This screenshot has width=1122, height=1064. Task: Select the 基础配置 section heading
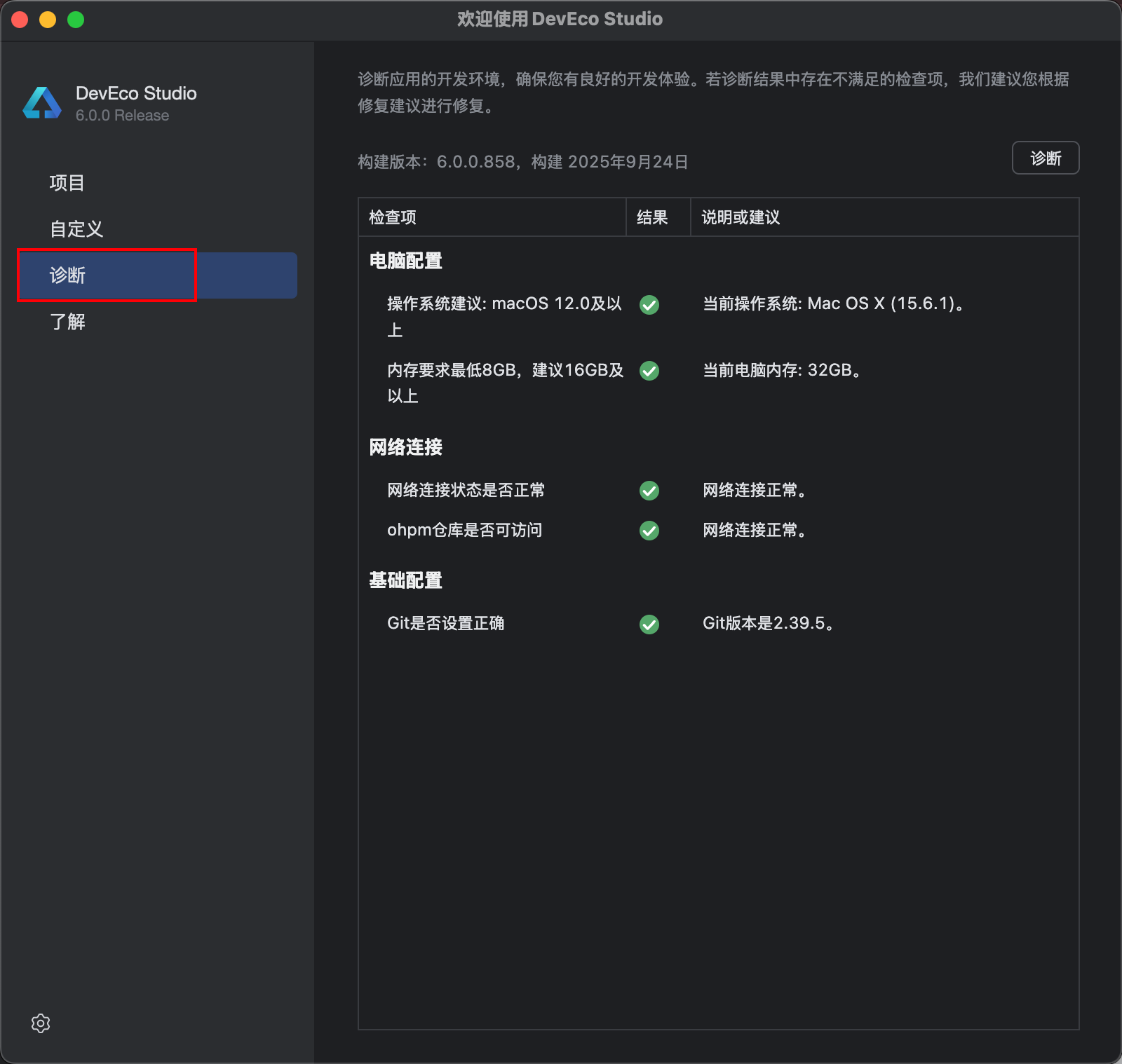tap(405, 580)
